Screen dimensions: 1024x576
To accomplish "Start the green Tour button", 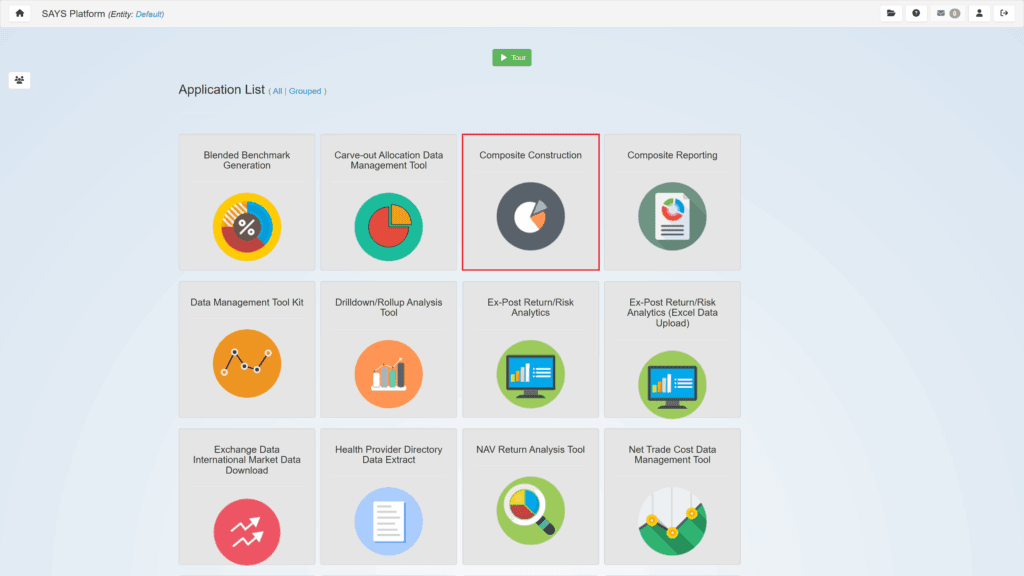I will (x=512, y=58).
